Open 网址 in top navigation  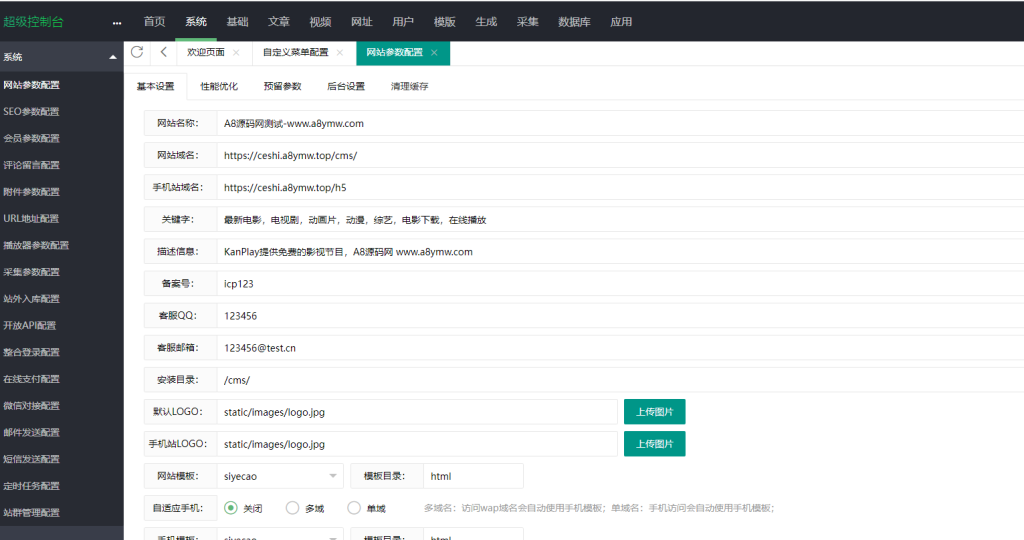(x=362, y=22)
